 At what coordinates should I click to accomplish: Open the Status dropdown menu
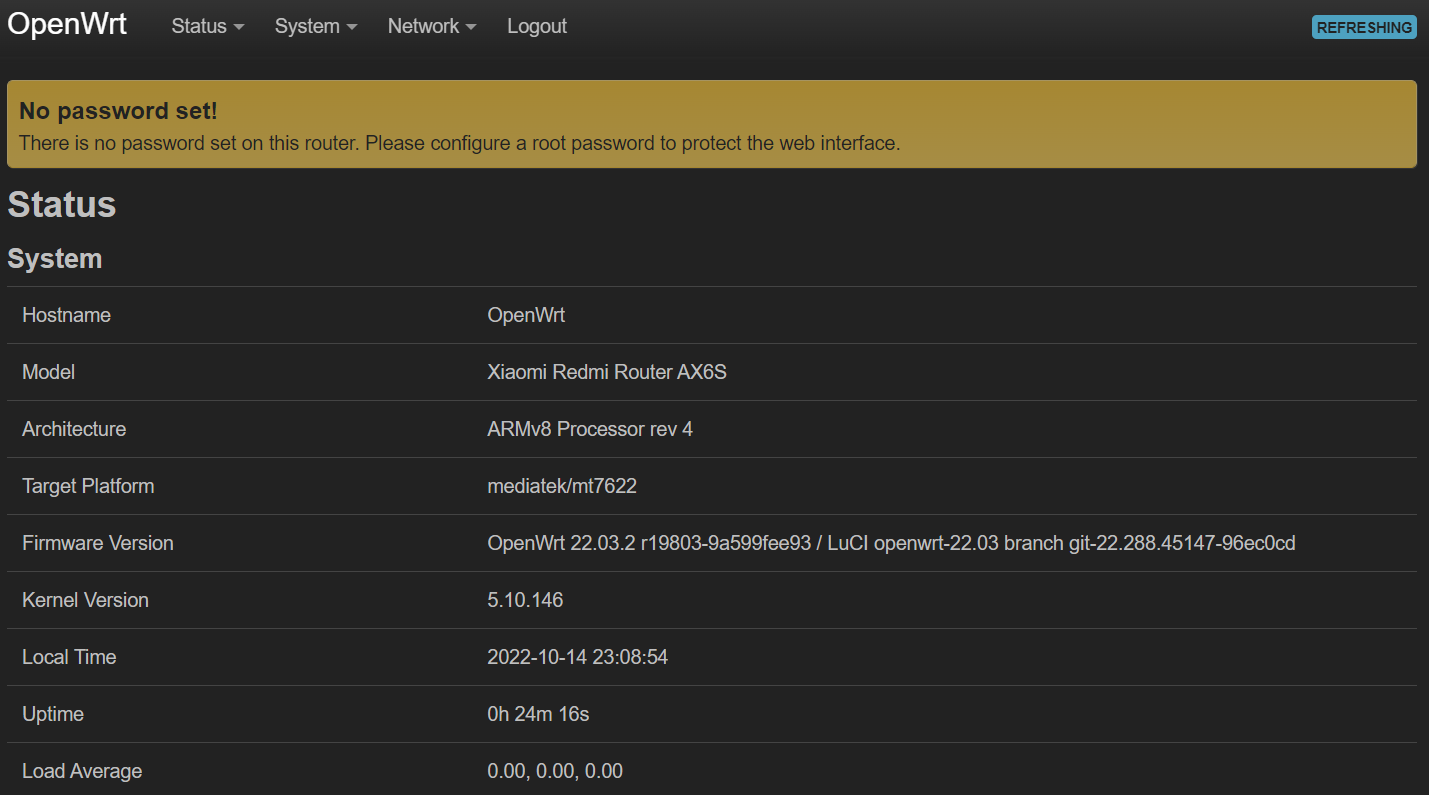(x=208, y=27)
